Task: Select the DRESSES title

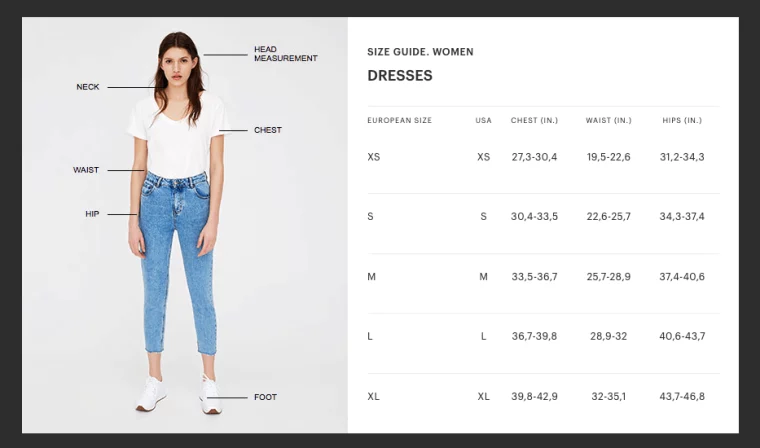Action: (x=399, y=76)
